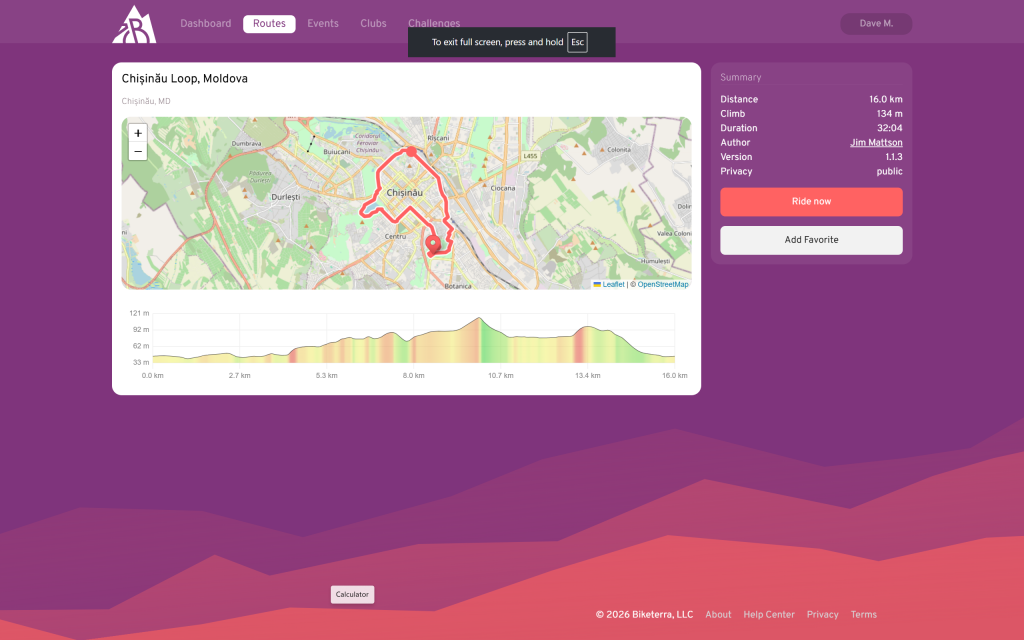This screenshot has height=640, width=1024.
Task: Open the Leaflet attribution link
Action: 613,285
